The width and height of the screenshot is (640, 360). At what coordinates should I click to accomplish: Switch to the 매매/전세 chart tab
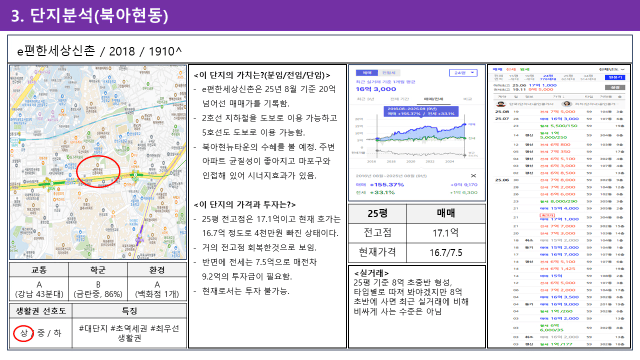433,99
